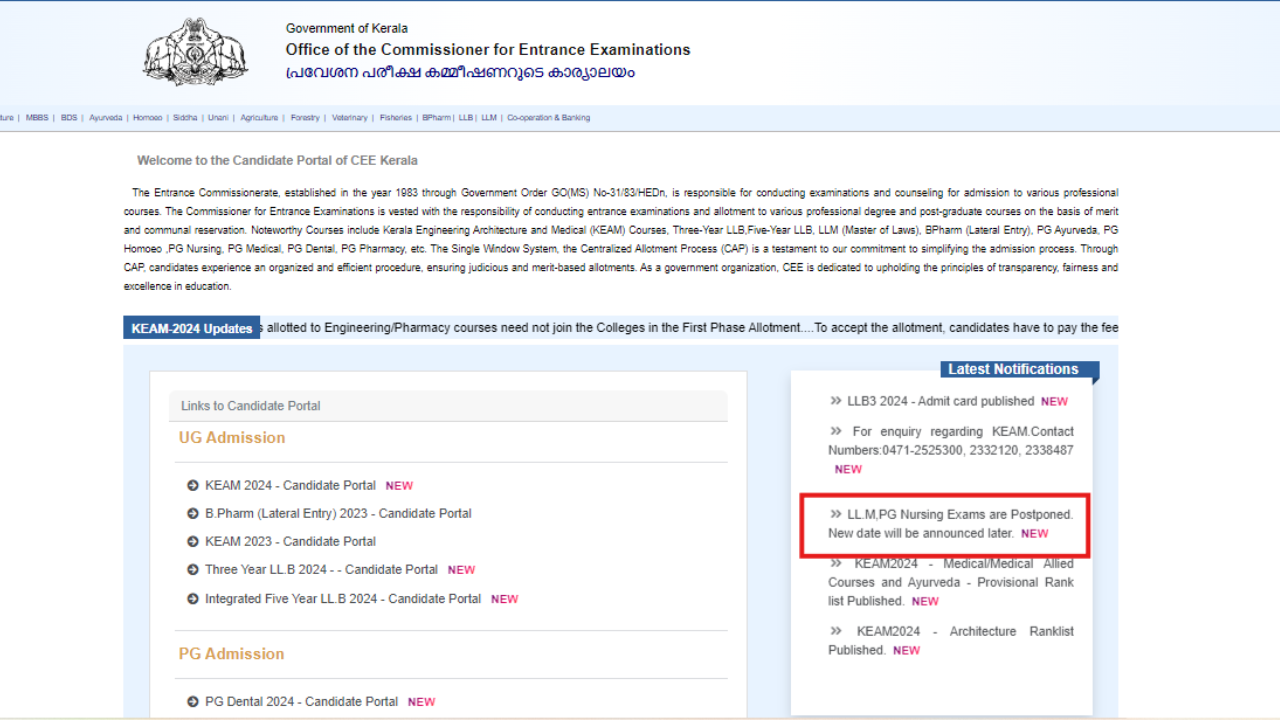
Task: Open the LLB menu item
Action: tap(466, 118)
